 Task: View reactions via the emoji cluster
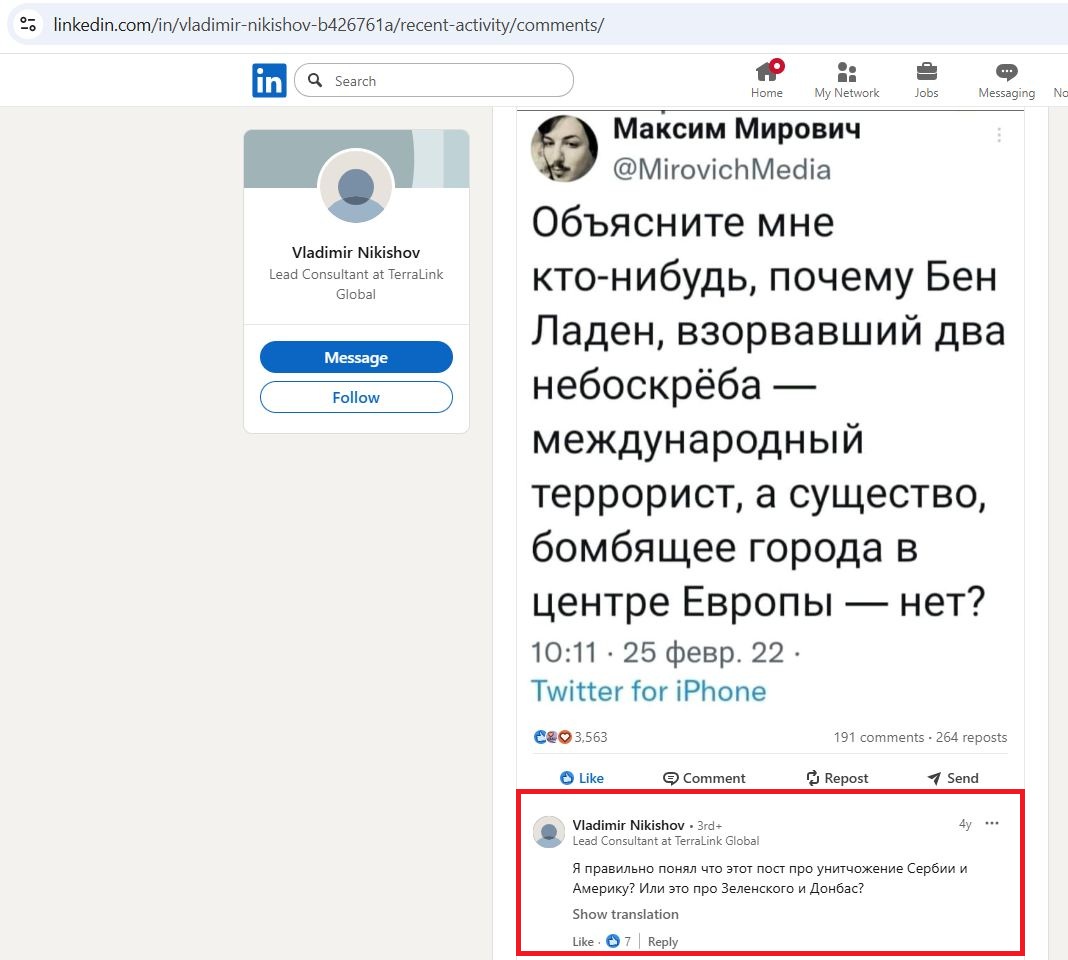coord(552,736)
